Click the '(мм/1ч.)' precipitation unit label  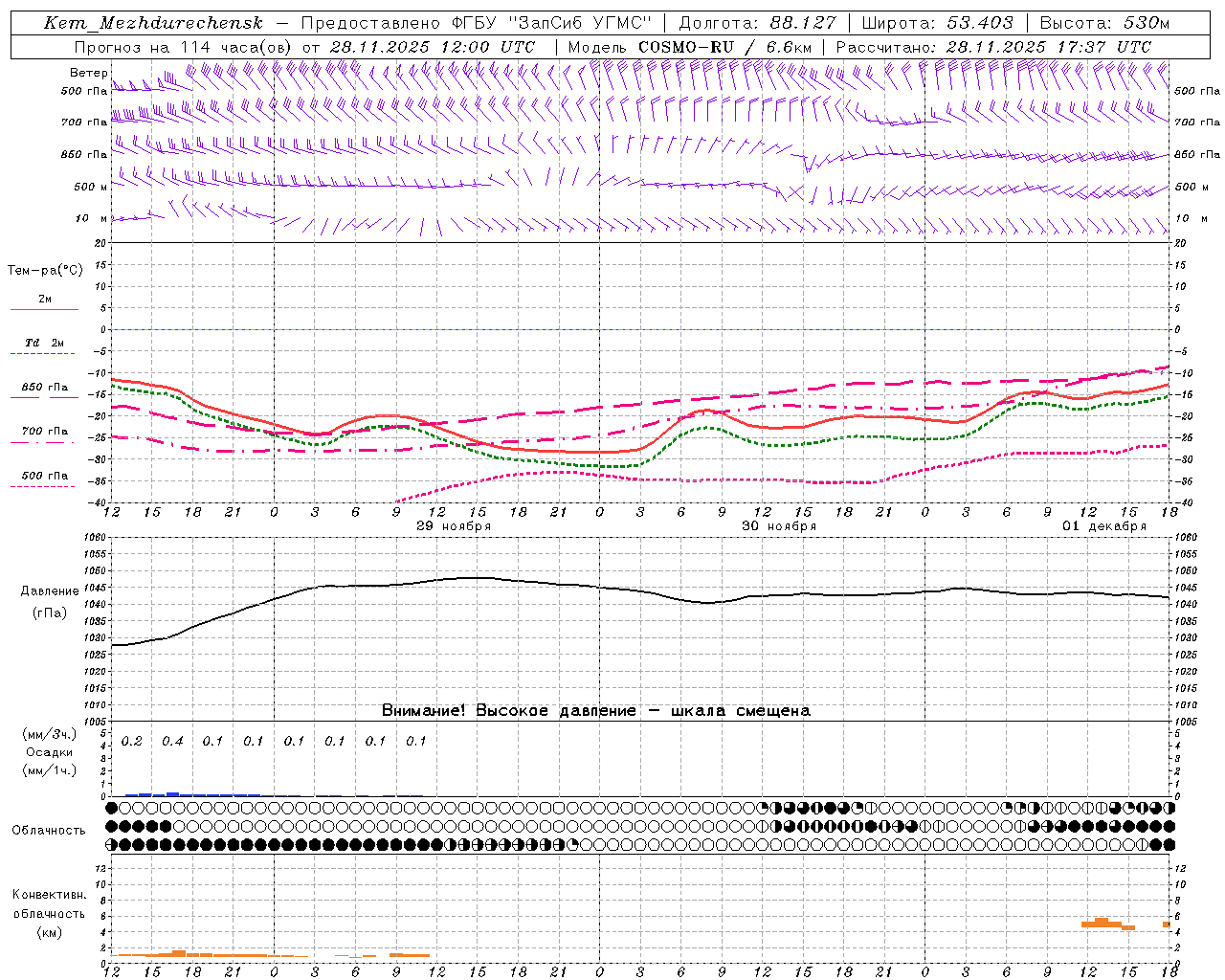click(49, 770)
